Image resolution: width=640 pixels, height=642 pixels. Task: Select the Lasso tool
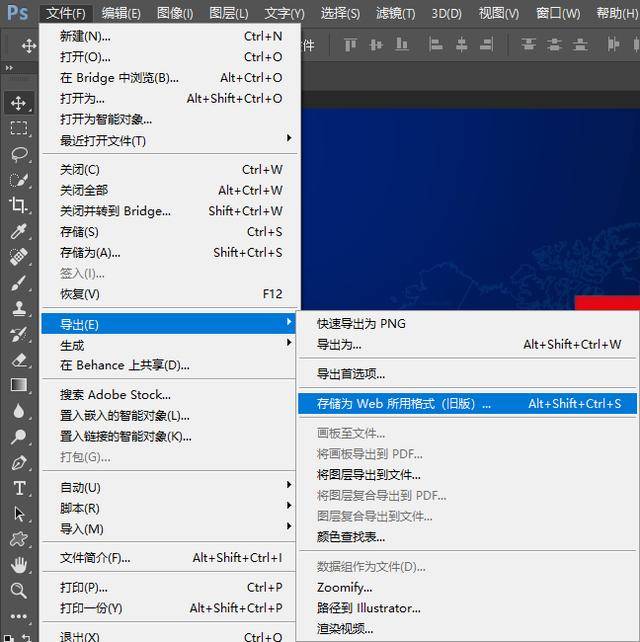click(x=19, y=154)
